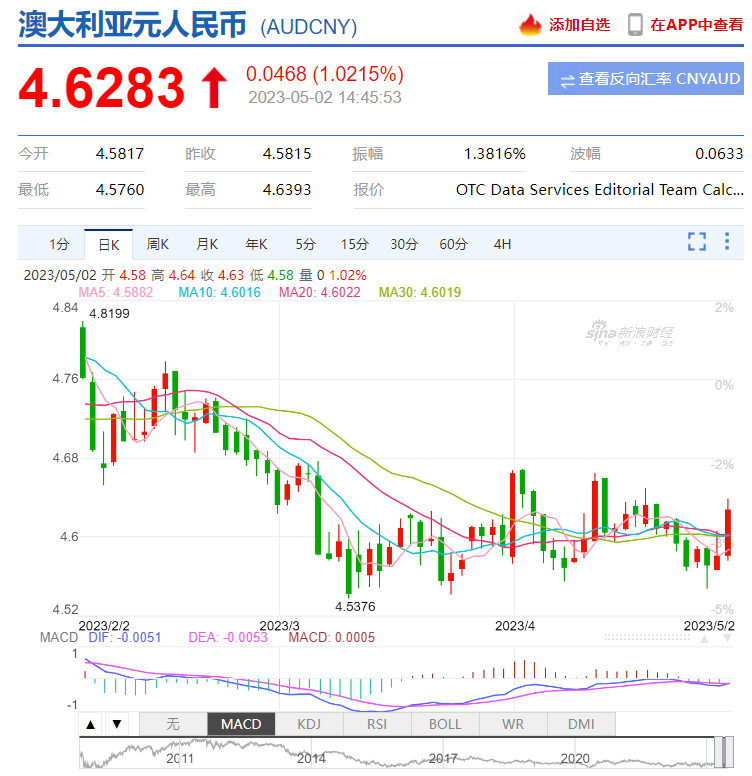Click the current price 4.6283
Image resolution: width=752 pixels, height=776 pixels.
(x=101, y=88)
